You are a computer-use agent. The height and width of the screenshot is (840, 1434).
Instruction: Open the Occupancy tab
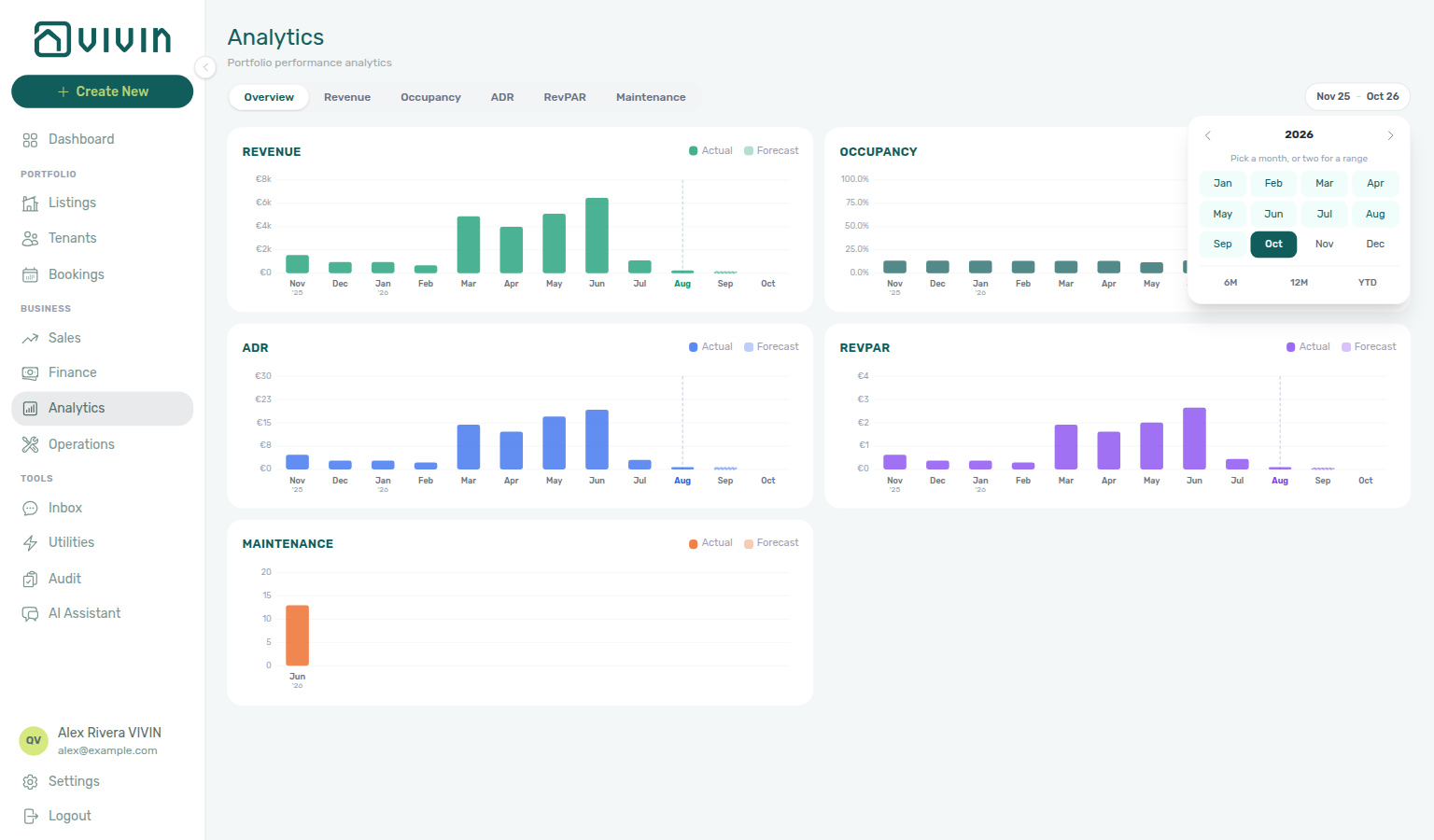(x=430, y=97)
